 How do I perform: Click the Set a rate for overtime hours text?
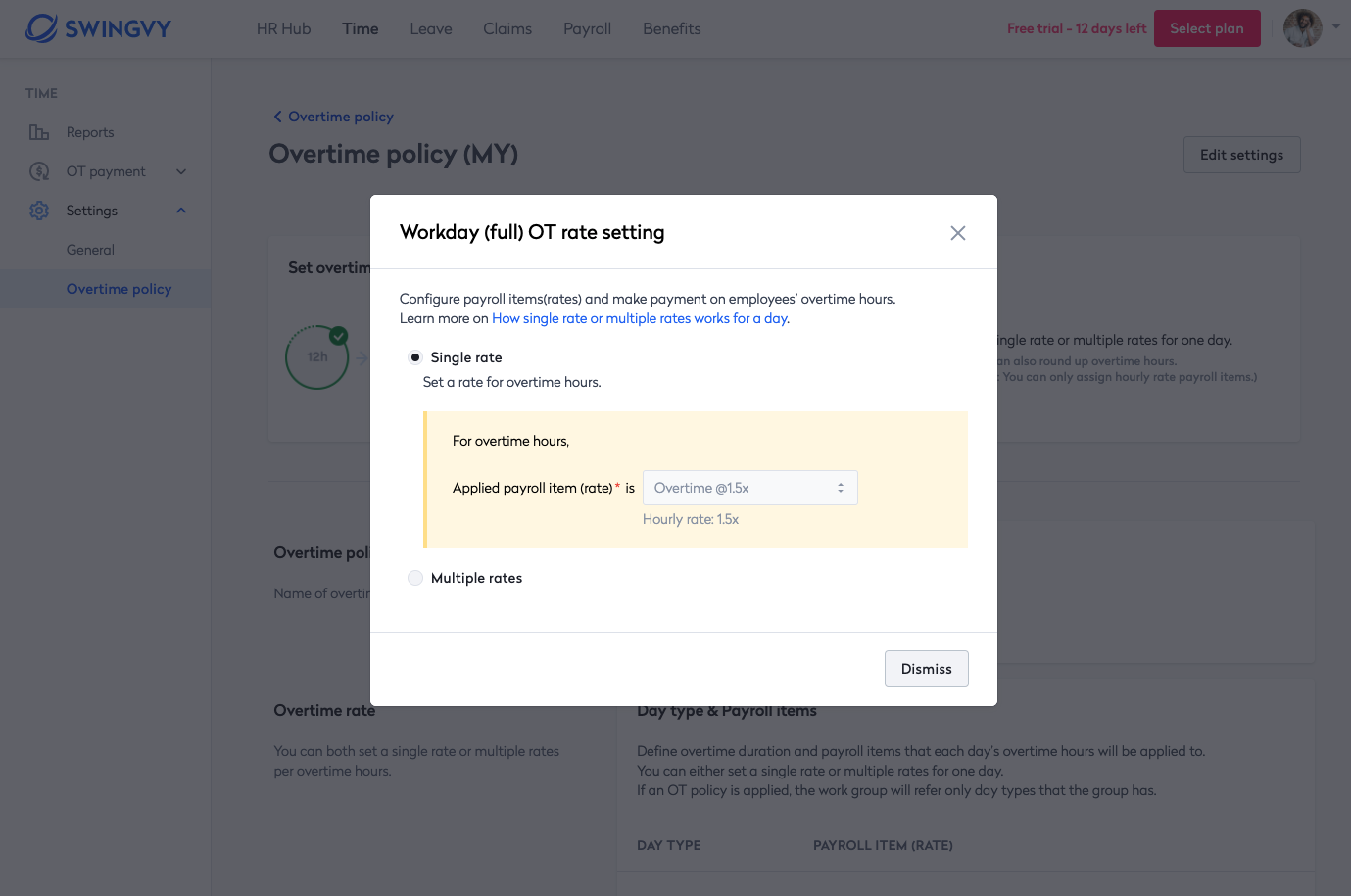coord(512,382)
